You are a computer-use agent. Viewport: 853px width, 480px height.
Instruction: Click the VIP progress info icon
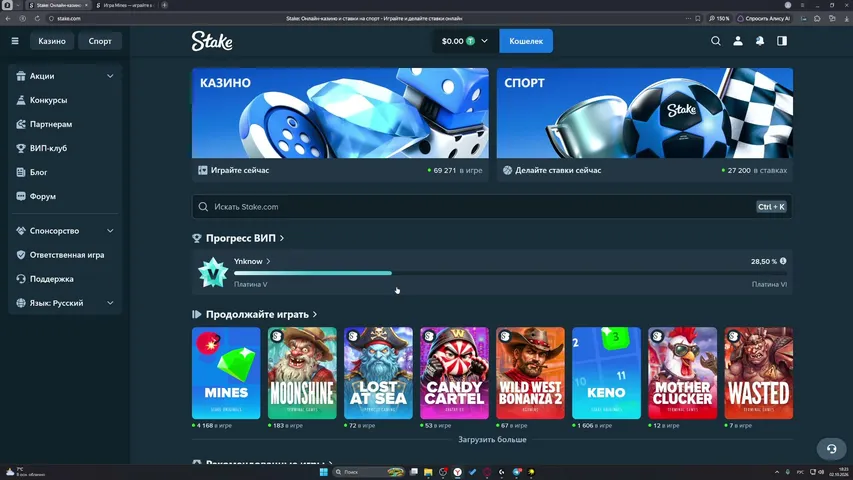(x=783, y=261)
